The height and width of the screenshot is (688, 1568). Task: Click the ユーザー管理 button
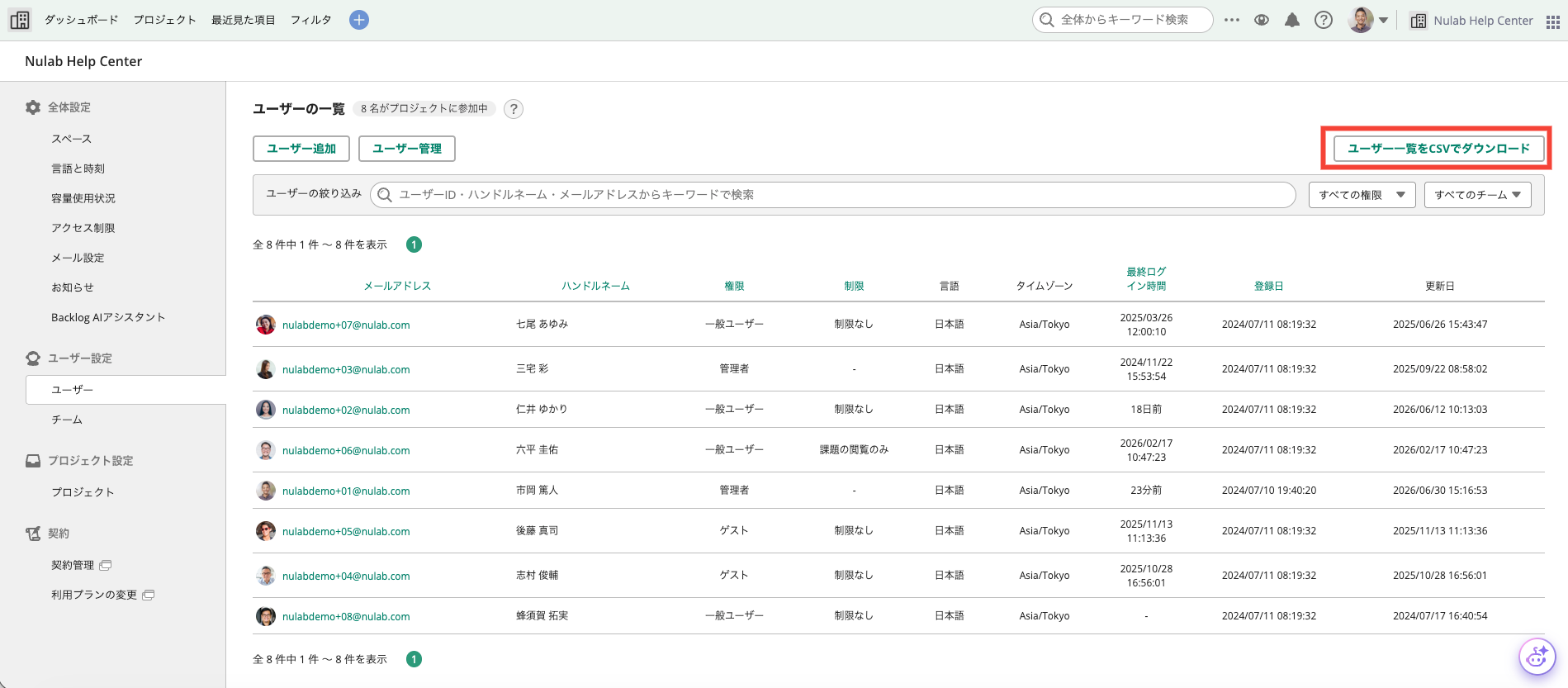[407, 149]
